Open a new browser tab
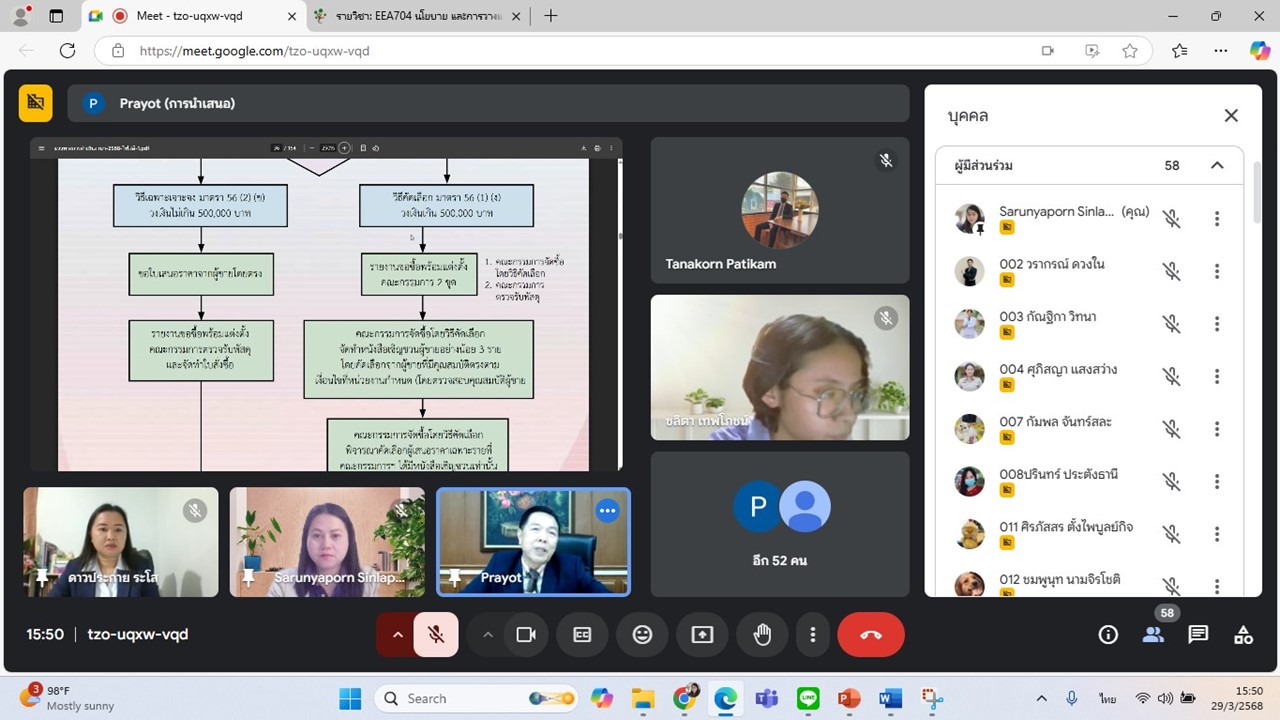The height and width of the screenshot is (720, 1280). pos(551,16)
